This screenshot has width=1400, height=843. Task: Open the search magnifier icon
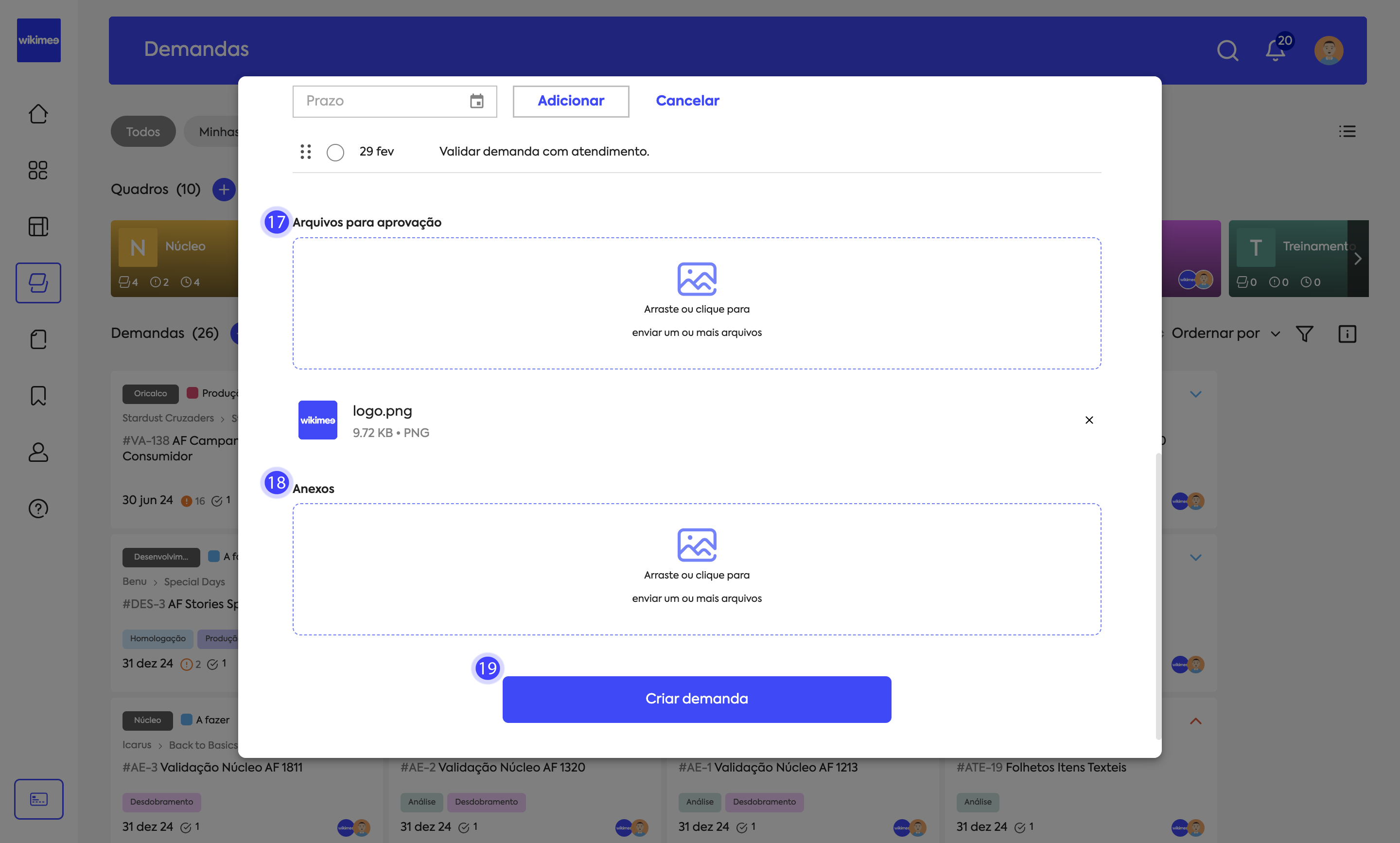point(1227,51)
